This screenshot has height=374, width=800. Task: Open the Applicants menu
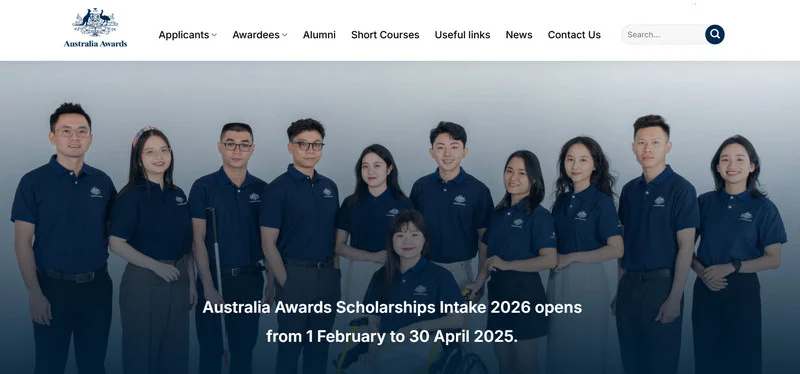coord(184,35)
